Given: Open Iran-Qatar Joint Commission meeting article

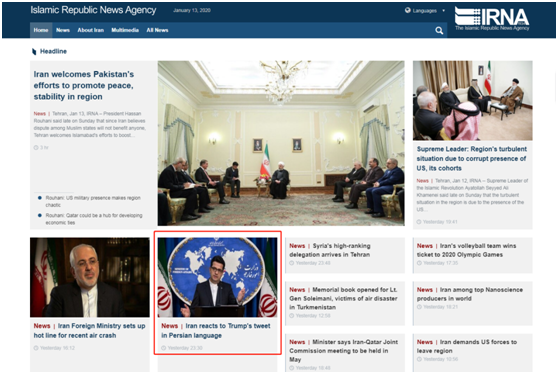Looking at the screenshot, I should [343, 351].
